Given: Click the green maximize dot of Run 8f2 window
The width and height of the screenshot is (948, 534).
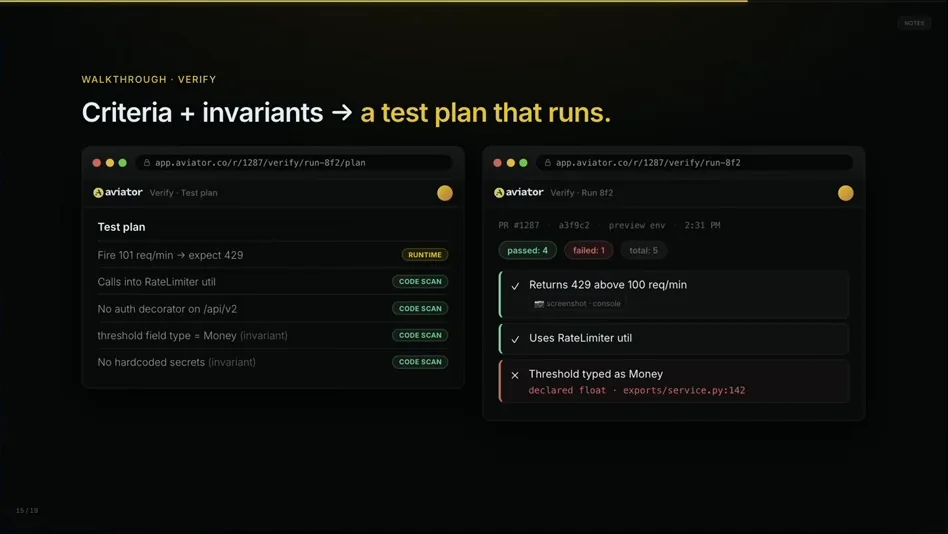Looking at the screenshot, I should tap(524, 163).
